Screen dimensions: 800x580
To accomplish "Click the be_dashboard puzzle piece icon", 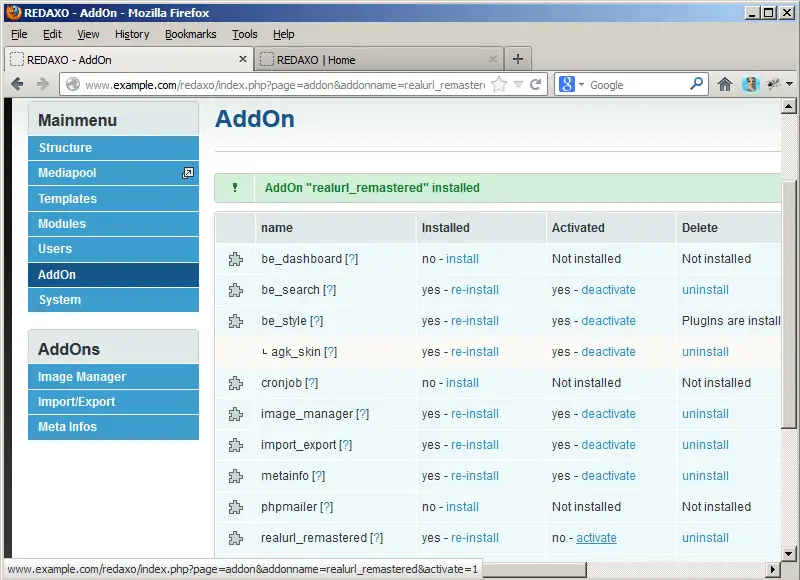I will pos(235,259).
